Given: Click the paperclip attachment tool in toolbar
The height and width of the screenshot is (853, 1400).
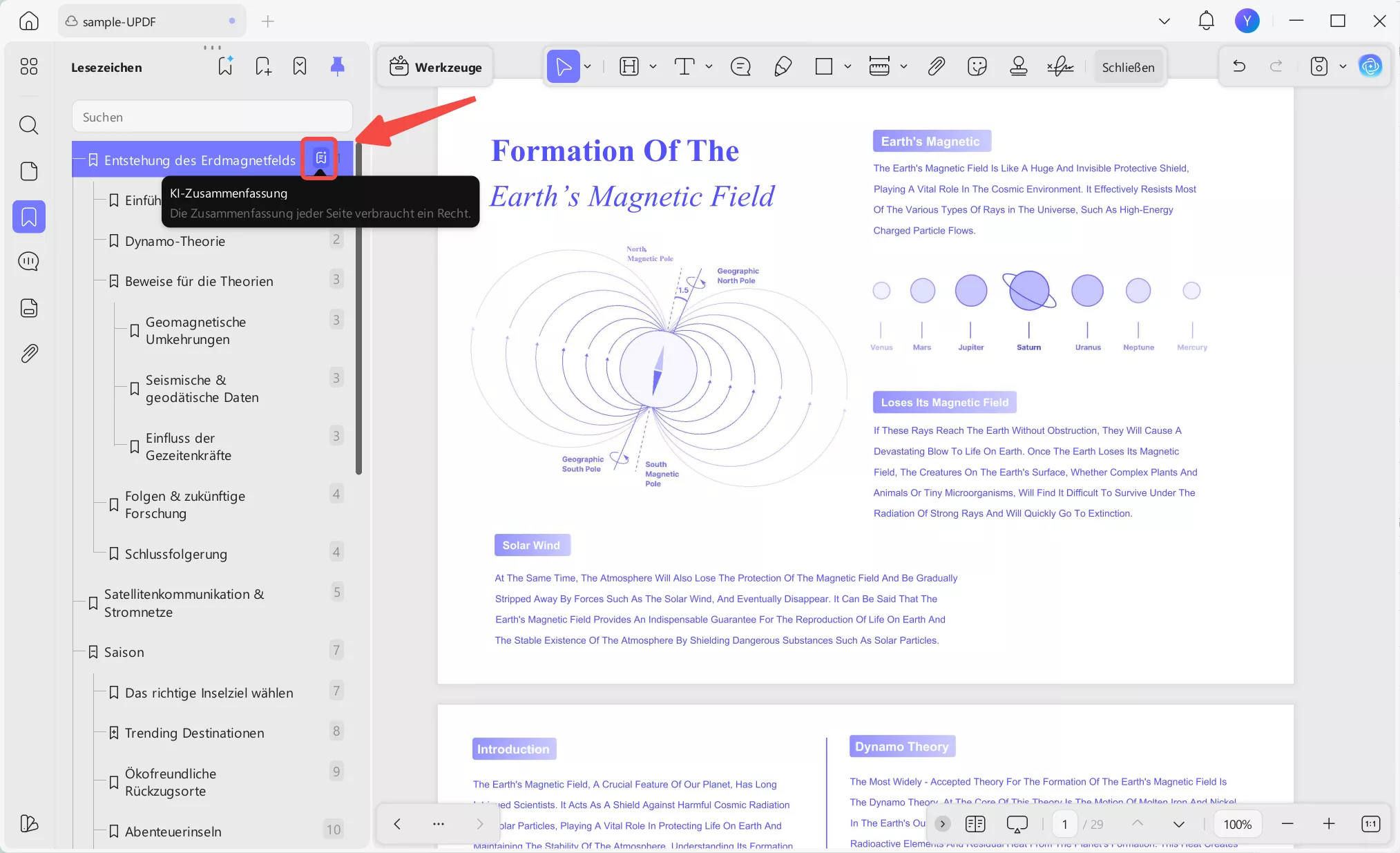Looking at the screenshot, I should (x=936, y=66).
